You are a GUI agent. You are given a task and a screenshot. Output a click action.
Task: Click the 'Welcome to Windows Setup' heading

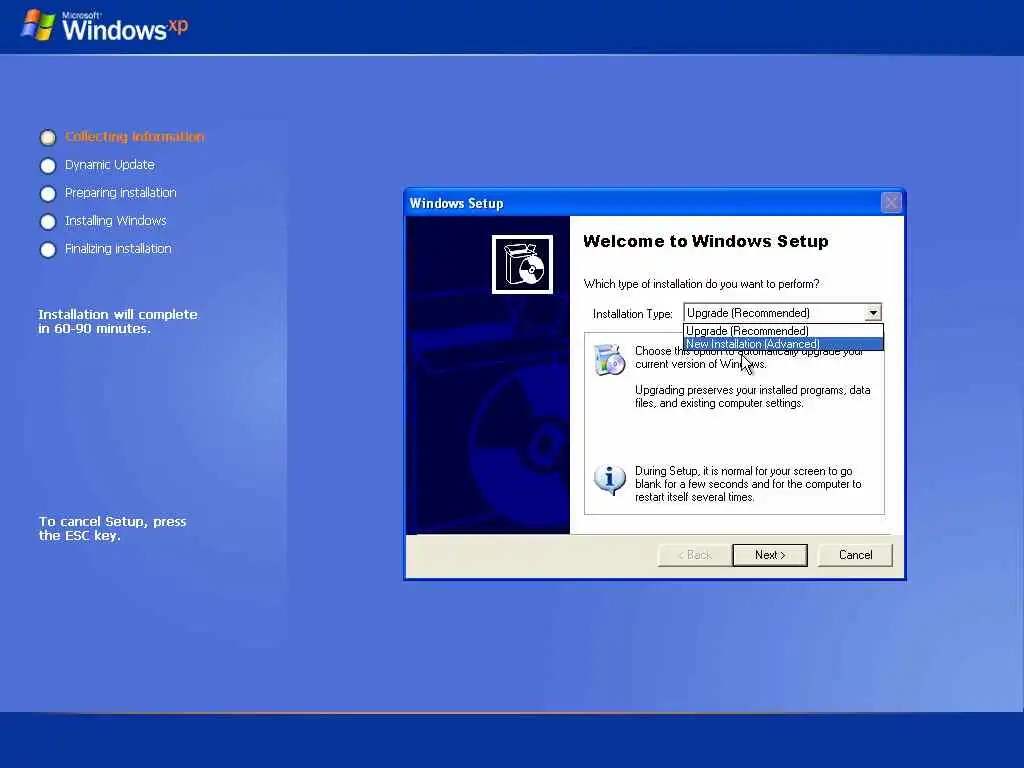[706, 241]
